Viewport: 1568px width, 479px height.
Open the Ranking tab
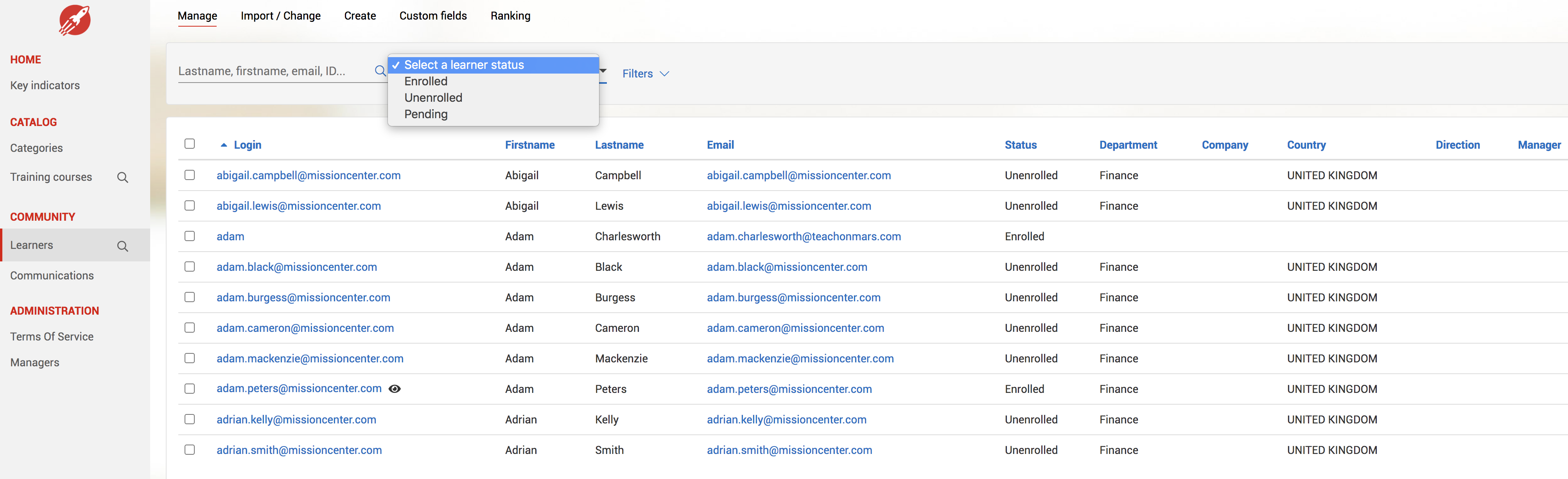coord(510,16)
